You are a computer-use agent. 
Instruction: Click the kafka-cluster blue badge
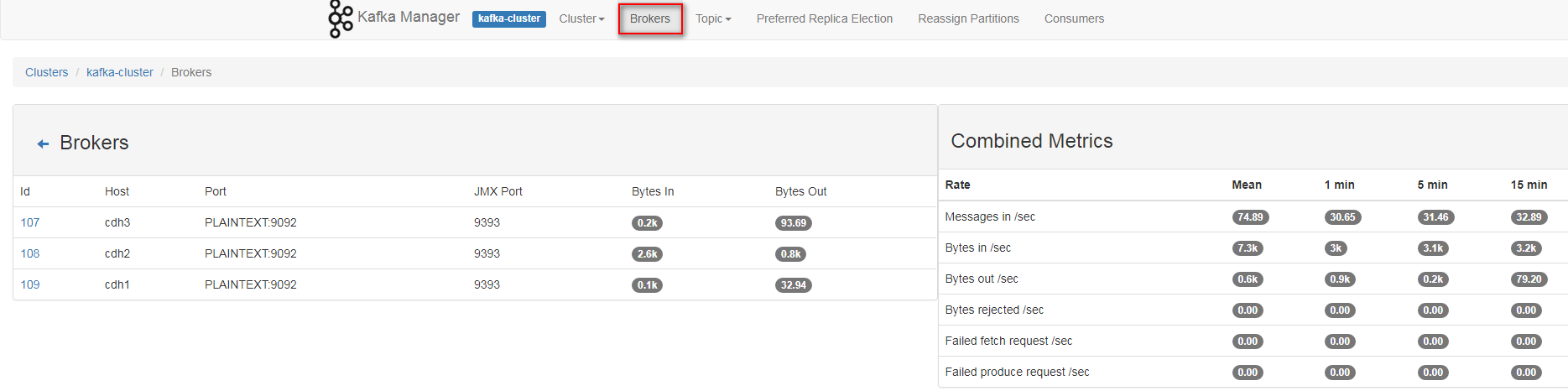pos(509,18)
